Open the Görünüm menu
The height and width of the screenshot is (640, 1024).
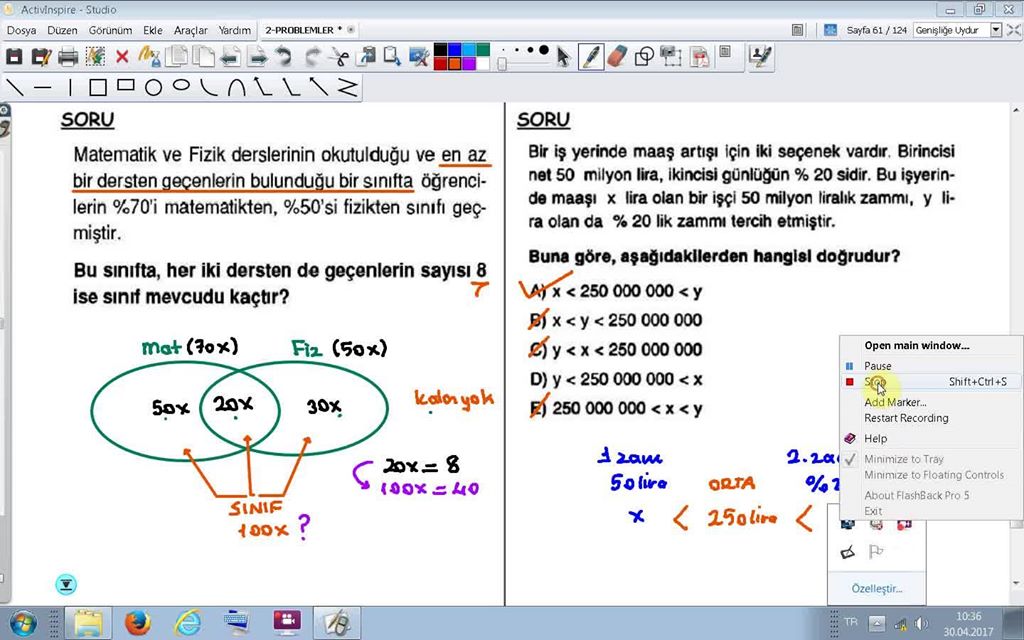pos(110,30)
